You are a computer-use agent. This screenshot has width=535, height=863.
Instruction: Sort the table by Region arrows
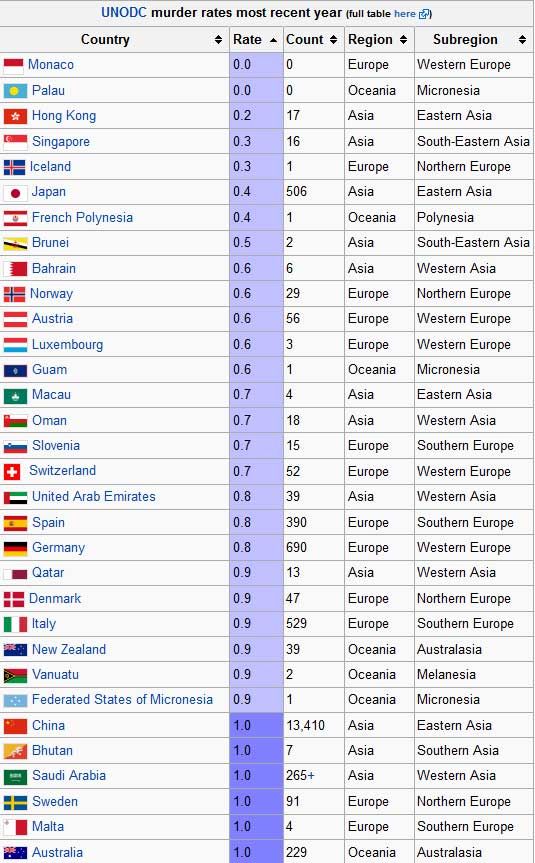tap(403, 40)
